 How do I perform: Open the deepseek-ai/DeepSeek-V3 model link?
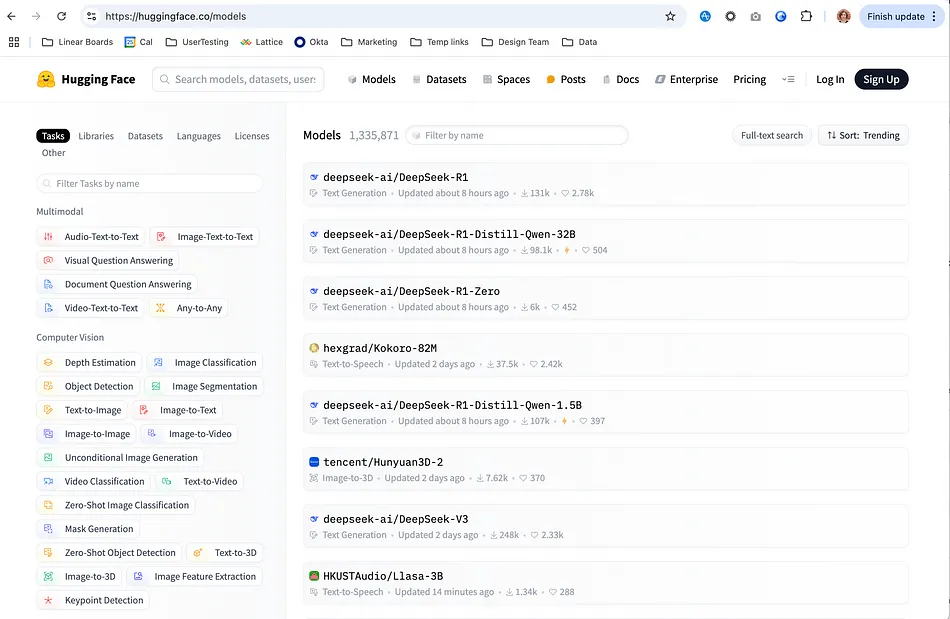[396, 519]
